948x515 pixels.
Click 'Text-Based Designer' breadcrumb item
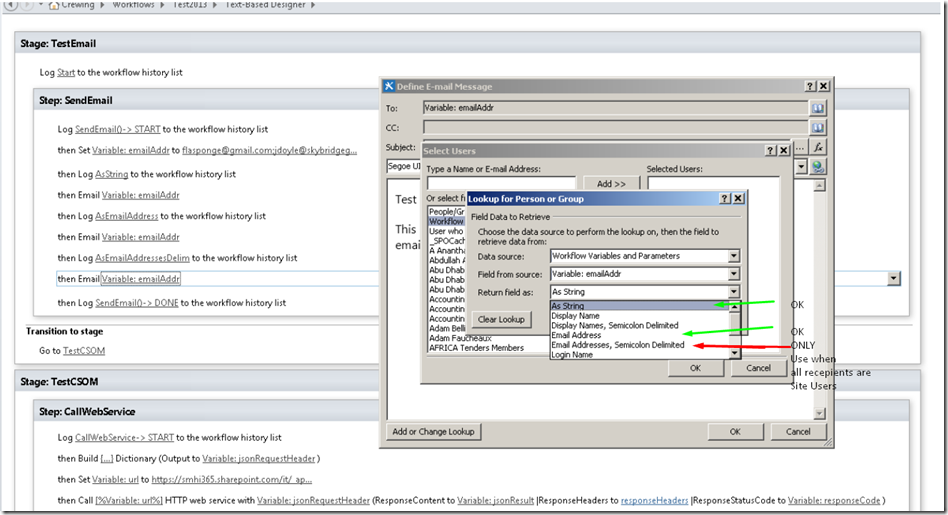tap(265, 5)
